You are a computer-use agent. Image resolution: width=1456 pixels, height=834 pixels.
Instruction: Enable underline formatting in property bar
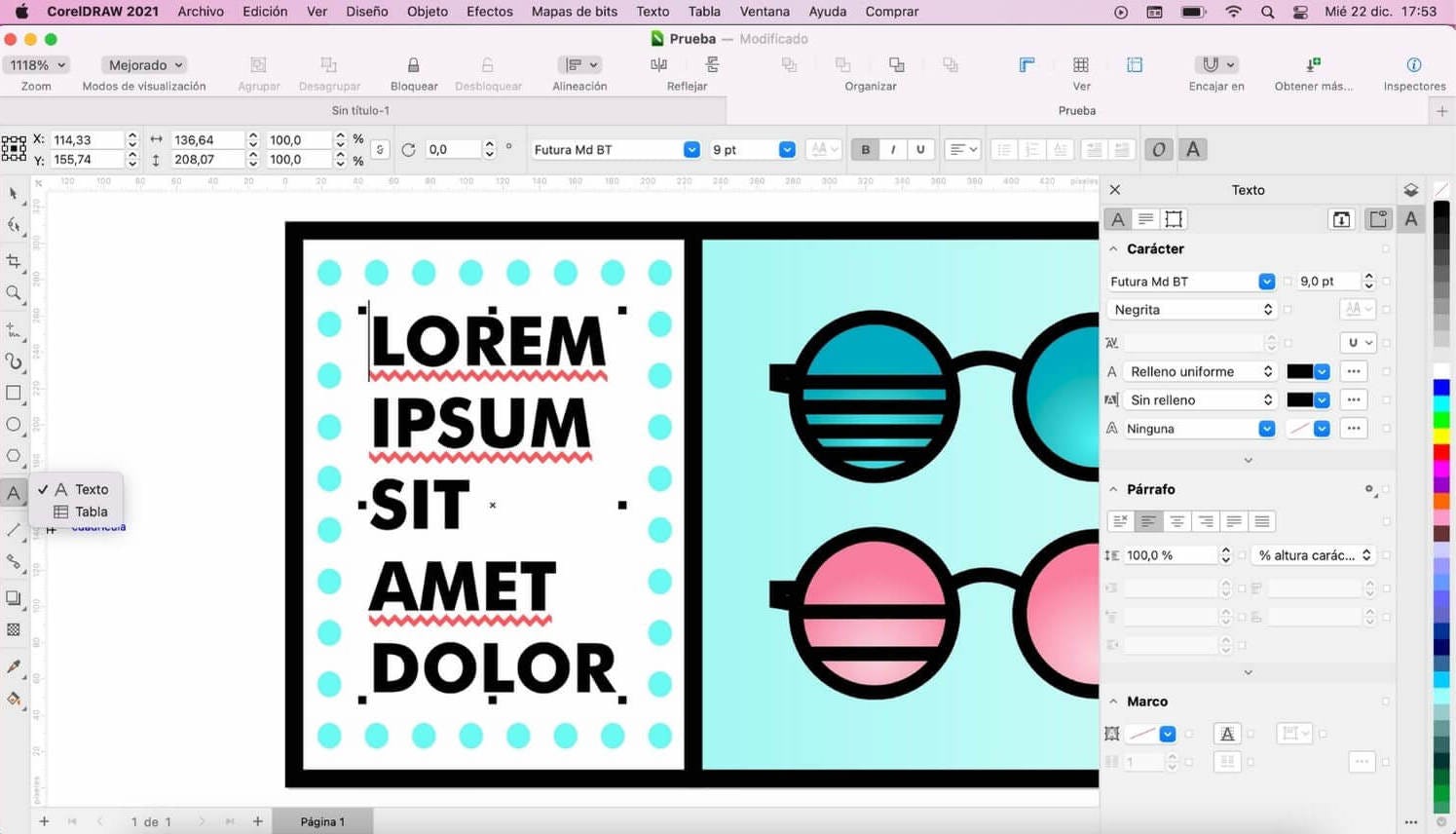919,149
